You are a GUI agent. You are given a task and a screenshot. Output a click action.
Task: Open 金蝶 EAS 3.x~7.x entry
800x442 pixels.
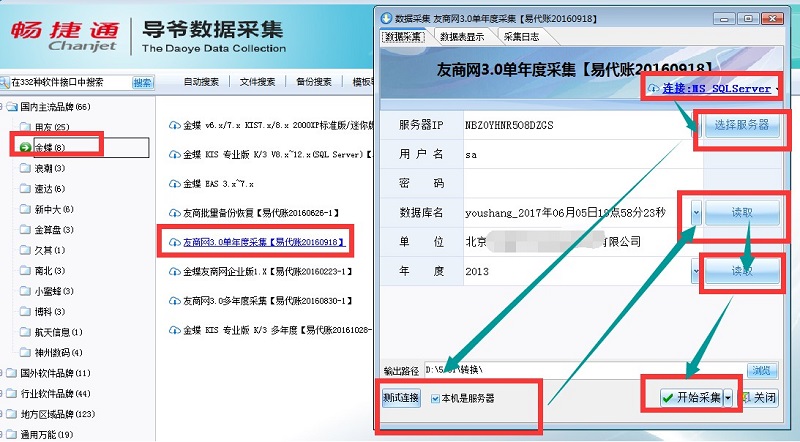pos(218,184)
